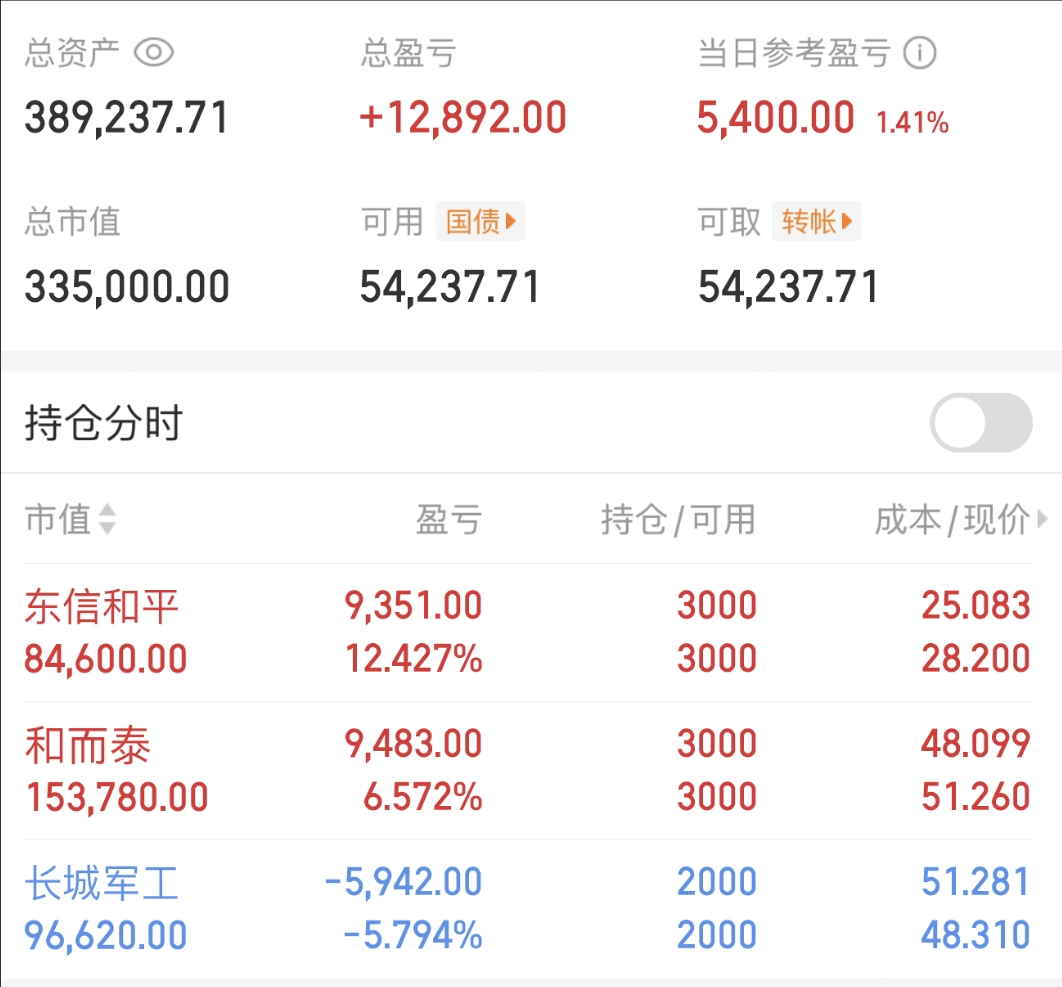This screenshot has width=1062, height=987.
Task: Open 长城军工 stock holding
Action: tap(102, 883)
